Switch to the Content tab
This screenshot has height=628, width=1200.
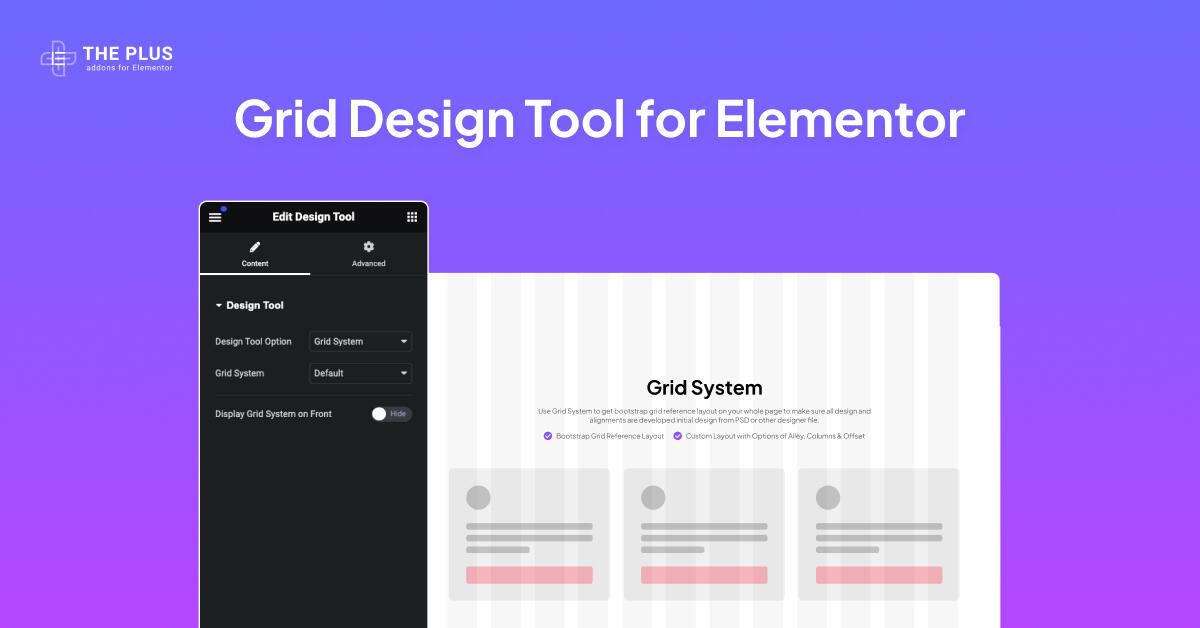click(x=255, y=254)
